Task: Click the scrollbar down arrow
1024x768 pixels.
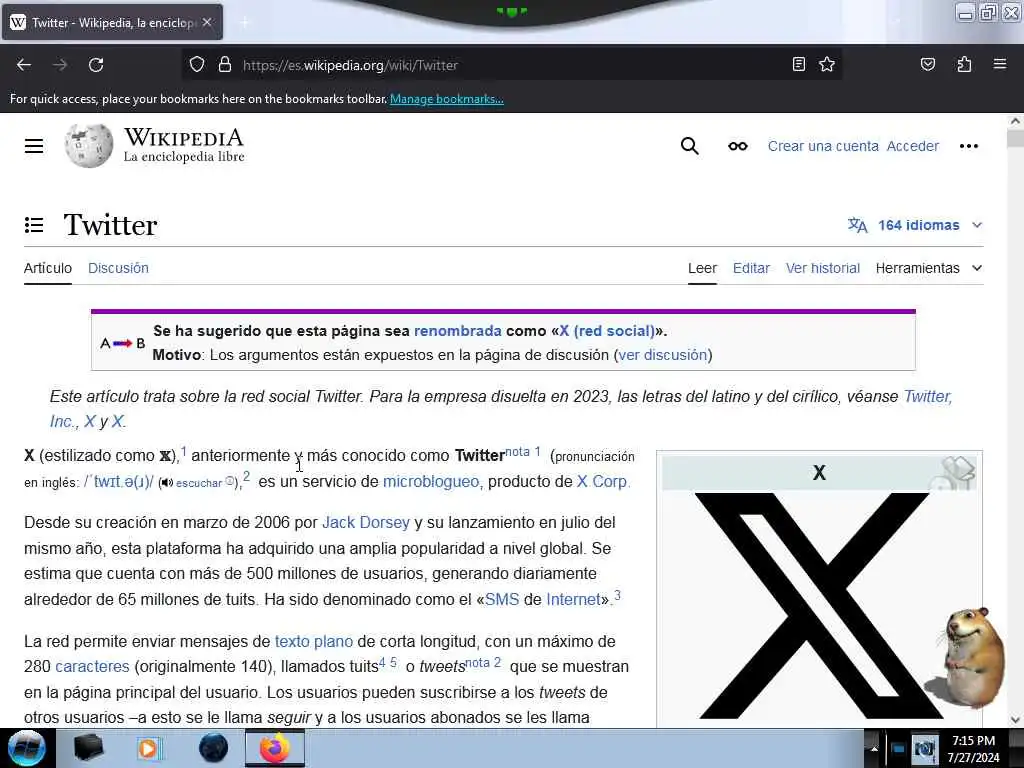Action: click(1014, 720)
